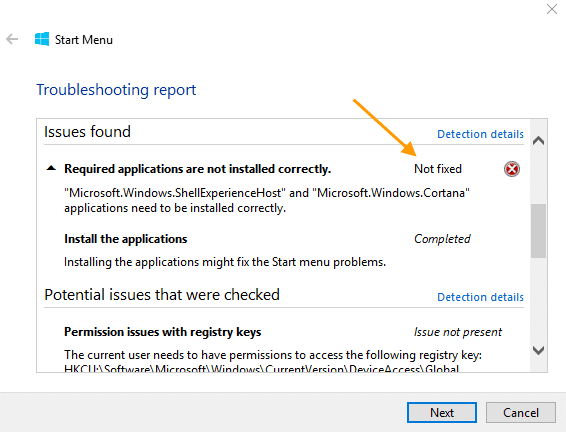Click the report scrollbar down arrow
The width and height of the screenshot is (566, 432).
coord(538,350)
